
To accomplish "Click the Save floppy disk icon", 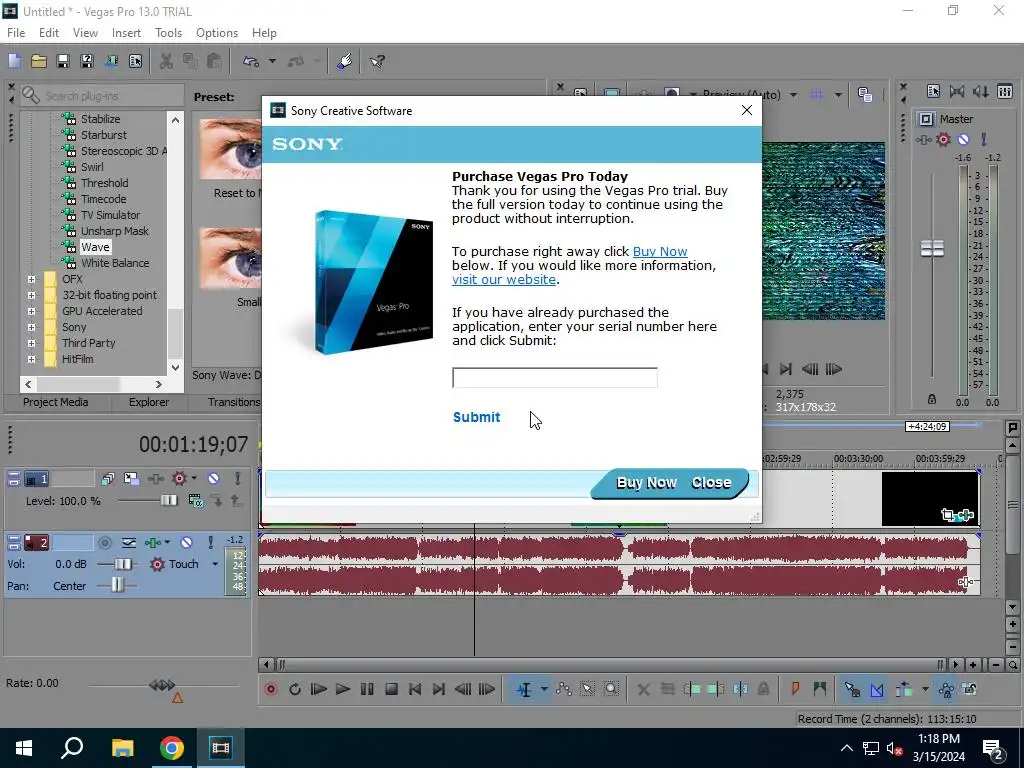I will coord(63,61).
